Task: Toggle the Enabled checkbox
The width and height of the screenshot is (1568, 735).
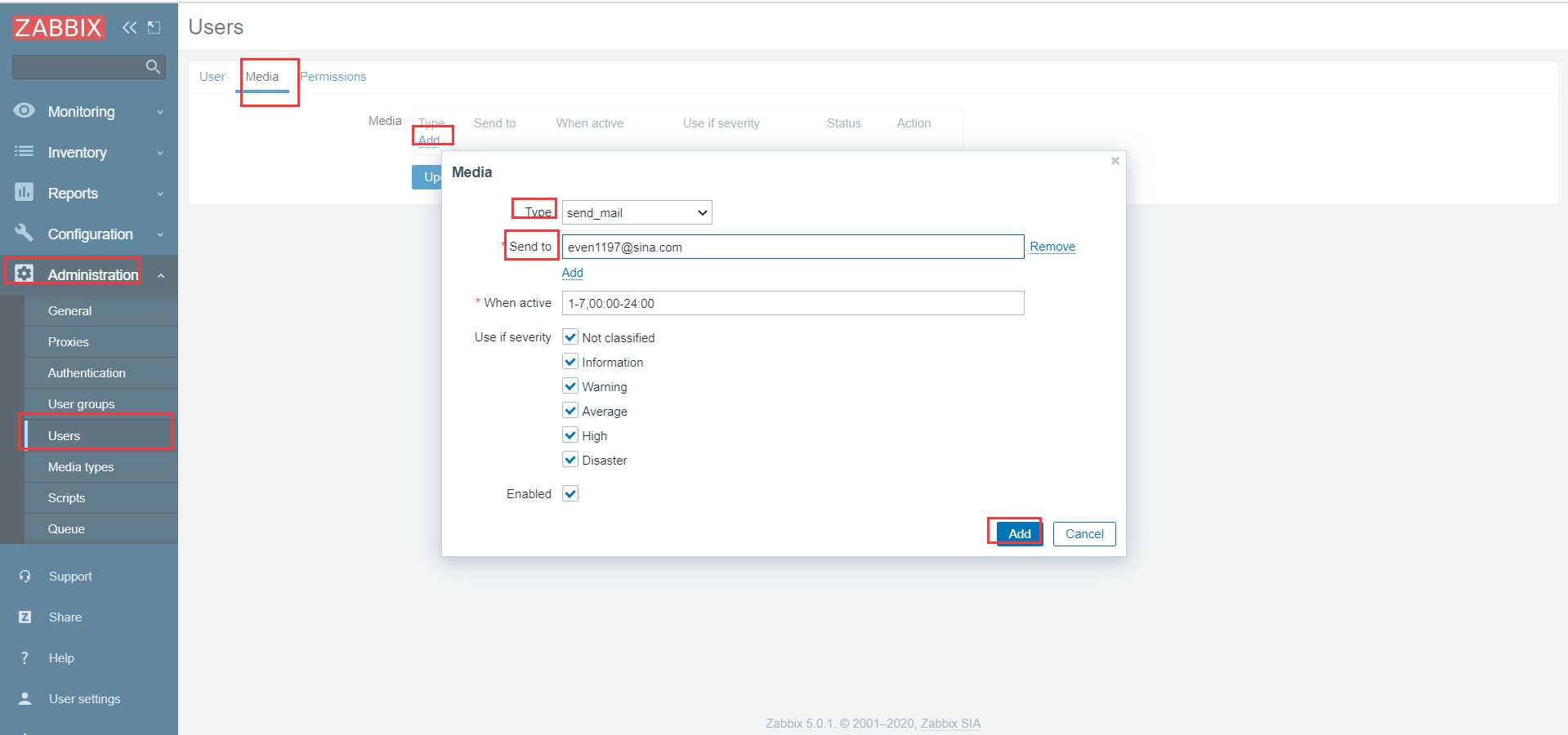Action: pyautogui.click(x=570, y=493)
